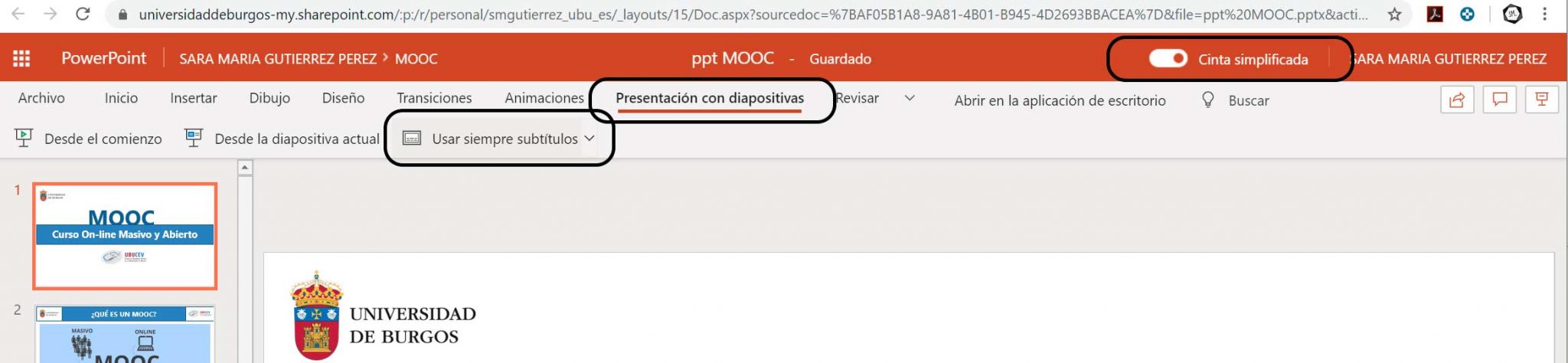Click the thumbnail panel scroll up arrow
Image resolution: width=1568 pixels, height=363 pixels.
coord(245,167)
